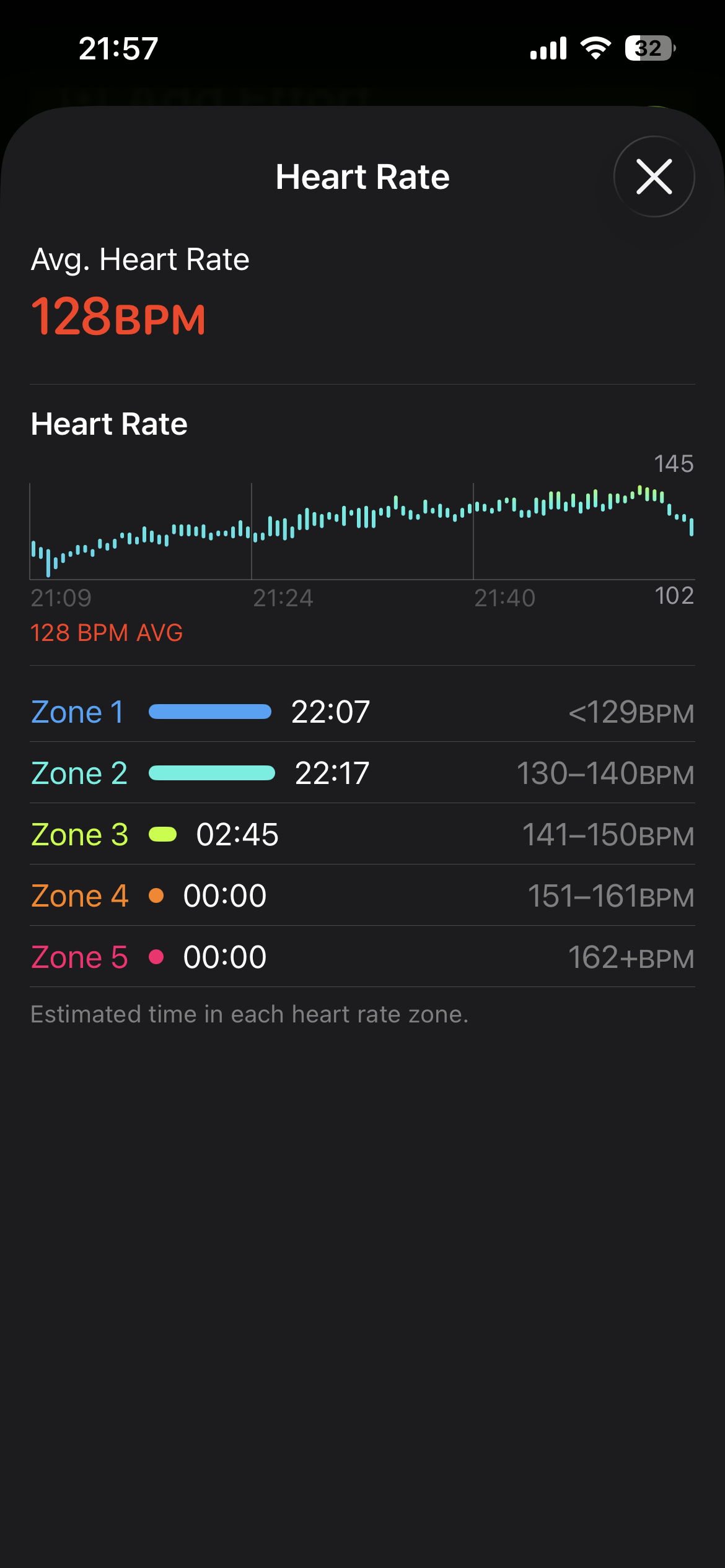
Task: Tap the Zone 1 label
Action: point(77,712)
